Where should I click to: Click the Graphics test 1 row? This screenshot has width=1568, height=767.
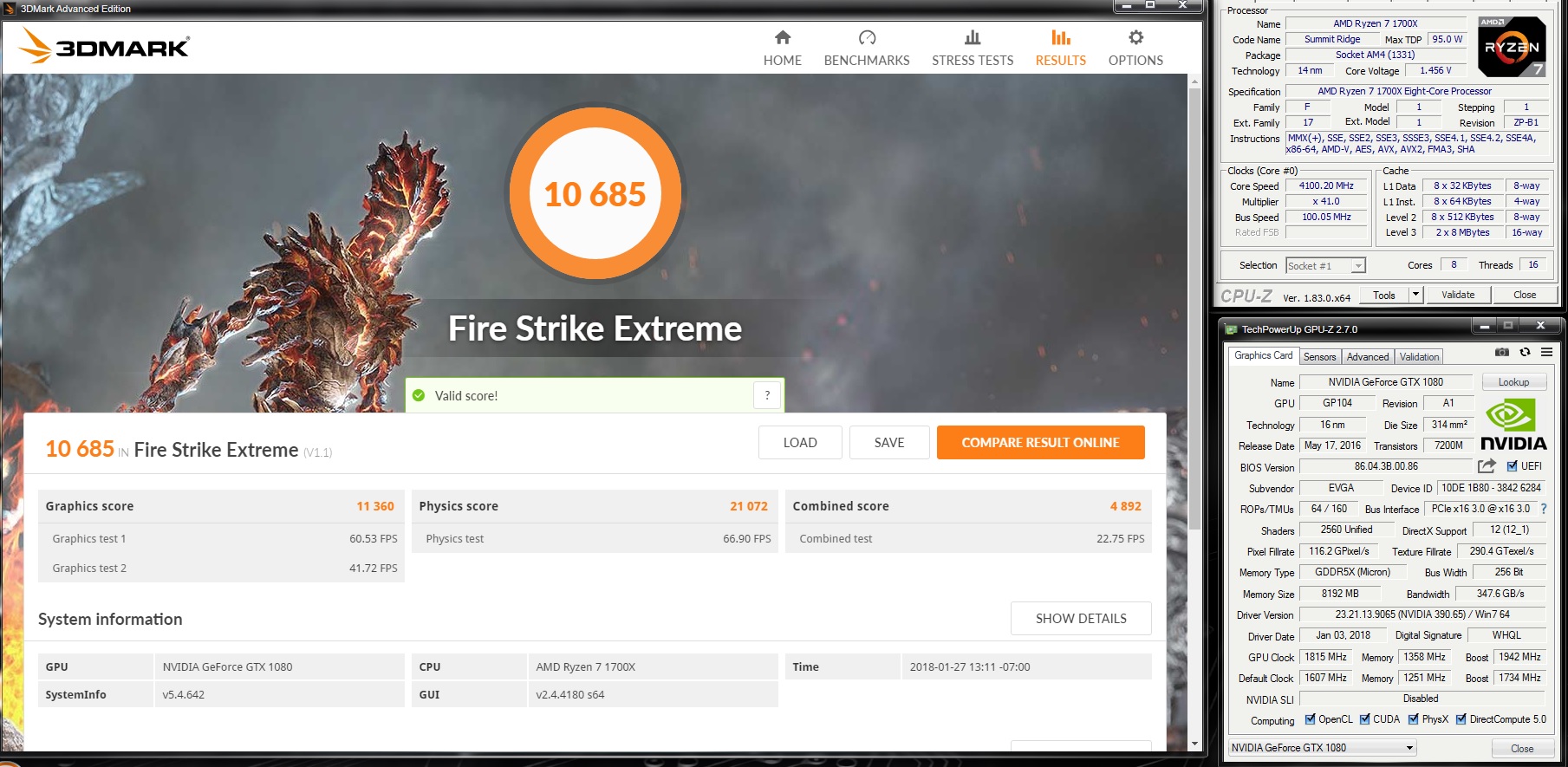click(x=223, y=538)
